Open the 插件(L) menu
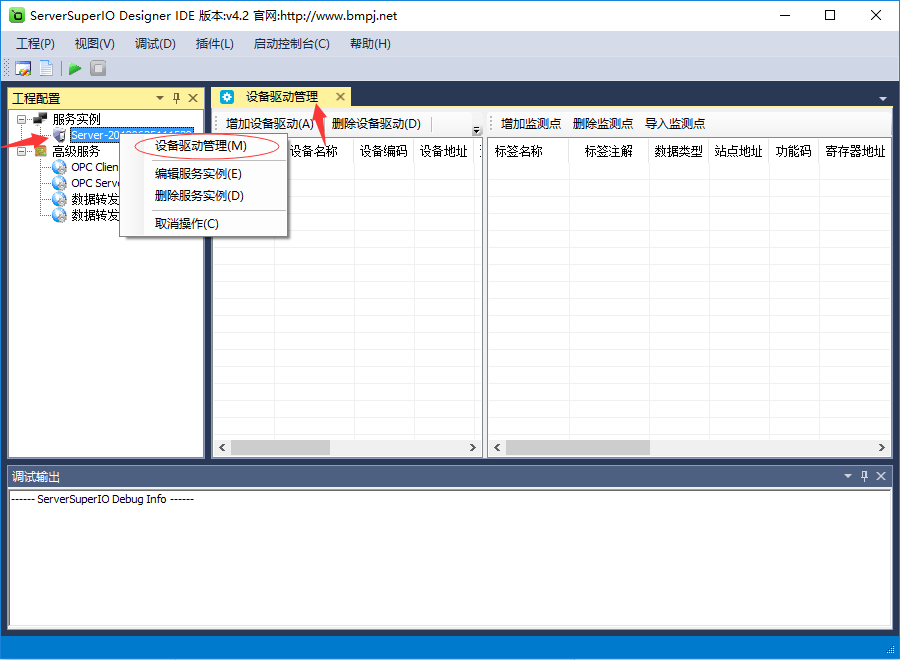The height and width of the screenshot is (660, 900). [215, 44]
